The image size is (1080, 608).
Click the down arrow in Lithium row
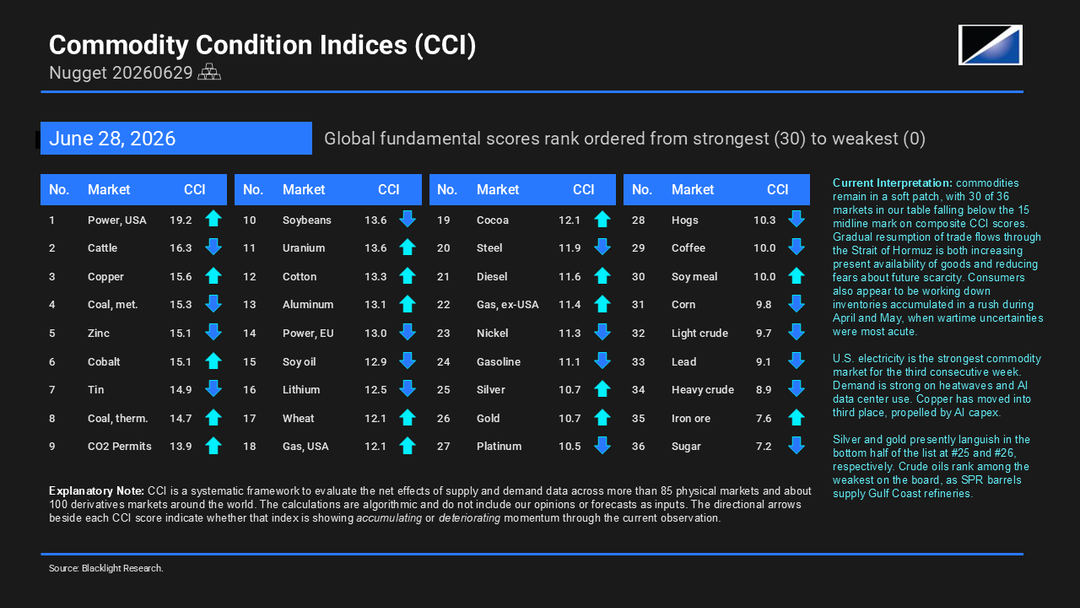[408, 389]
